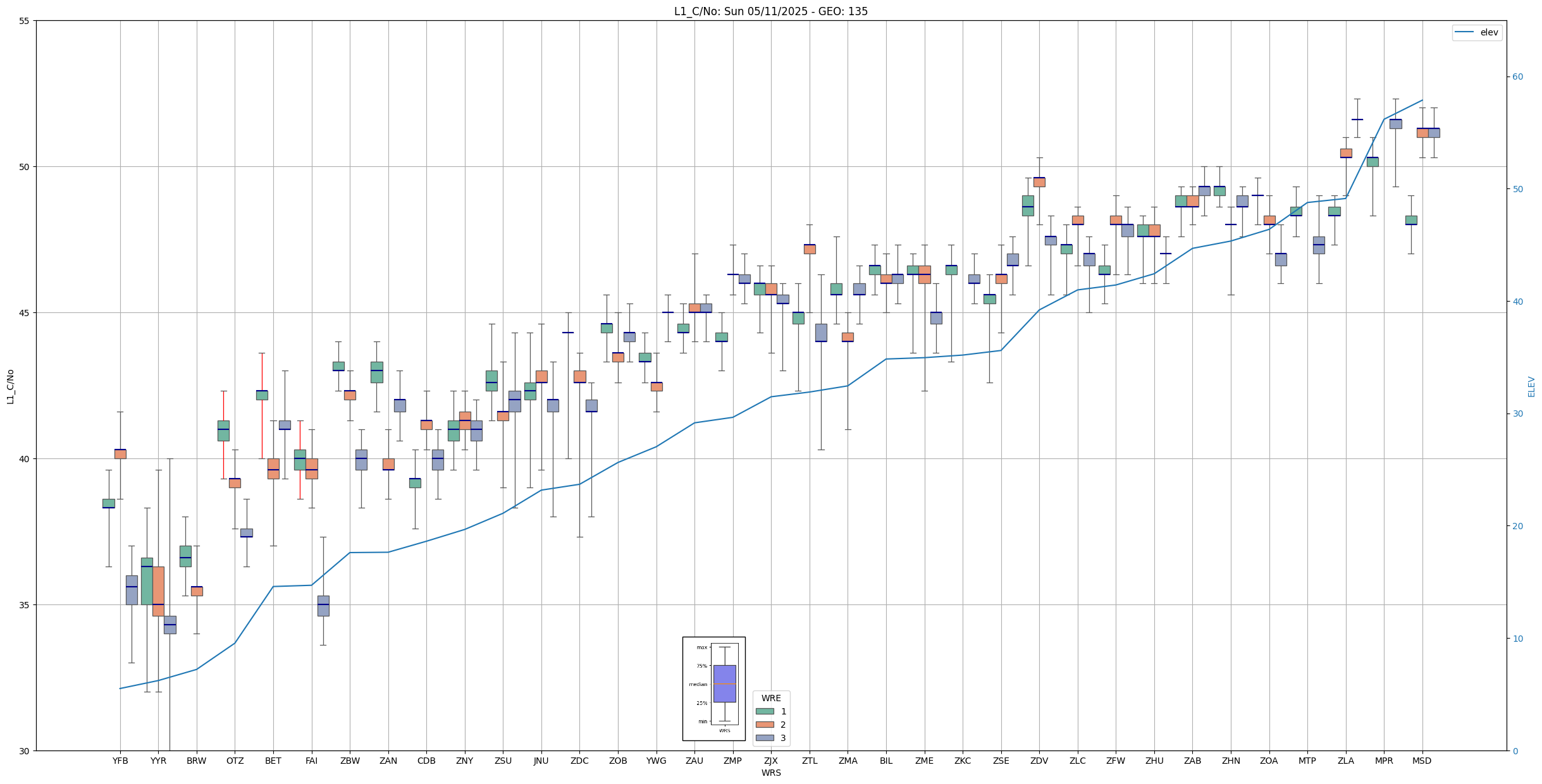This screenshot has height=784, width=1542.
Task: Click the boxplot key inset diagram
Action: click(x=714, y=688)
